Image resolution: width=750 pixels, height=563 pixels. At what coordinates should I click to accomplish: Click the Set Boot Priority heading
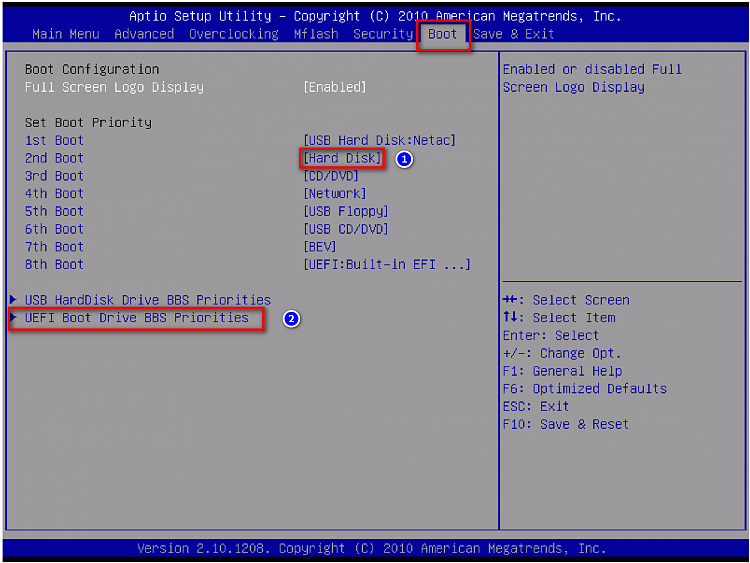click(88, 123)
